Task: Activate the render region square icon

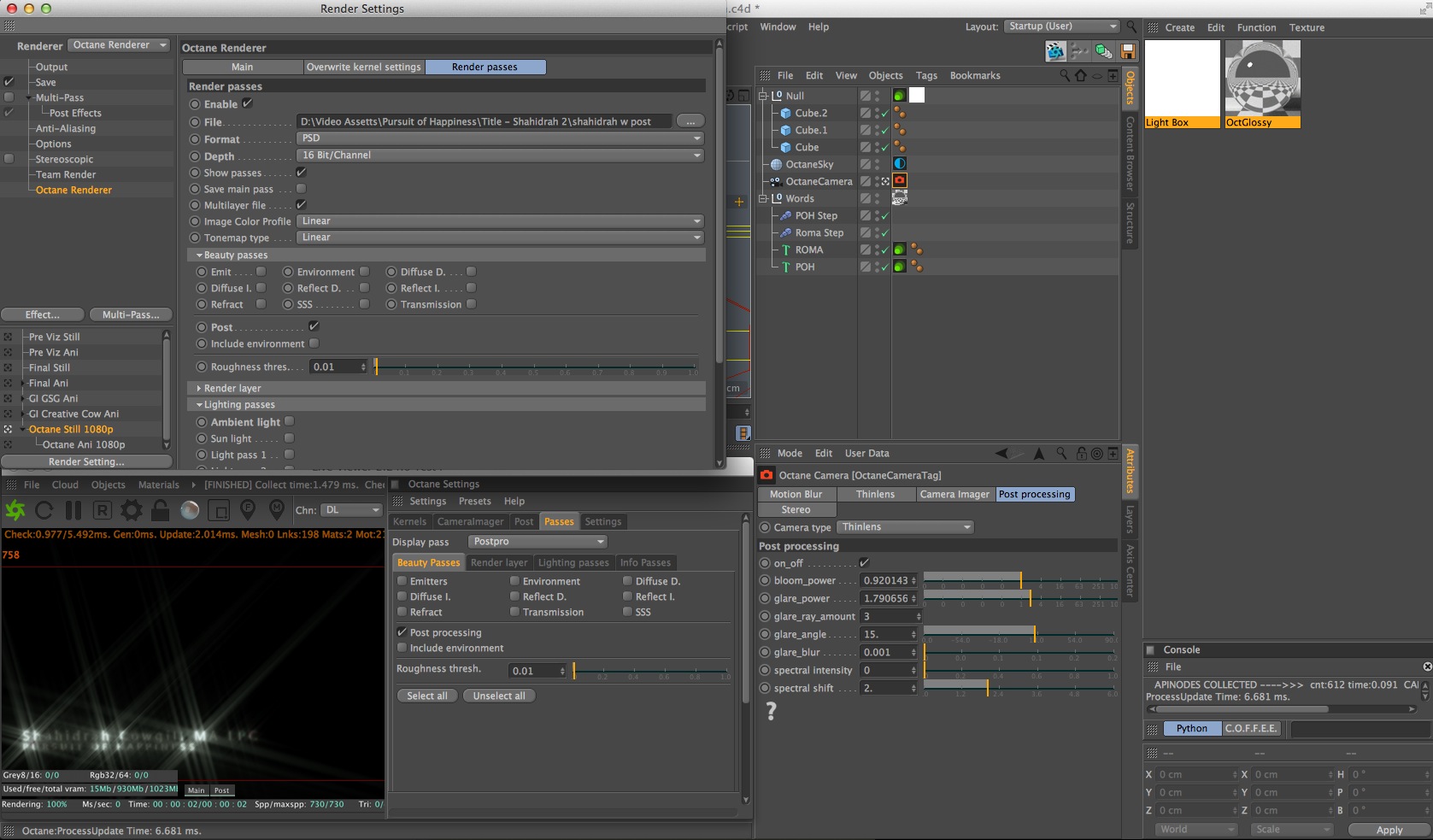Action: pyautogui.click(x=219, y=510)
